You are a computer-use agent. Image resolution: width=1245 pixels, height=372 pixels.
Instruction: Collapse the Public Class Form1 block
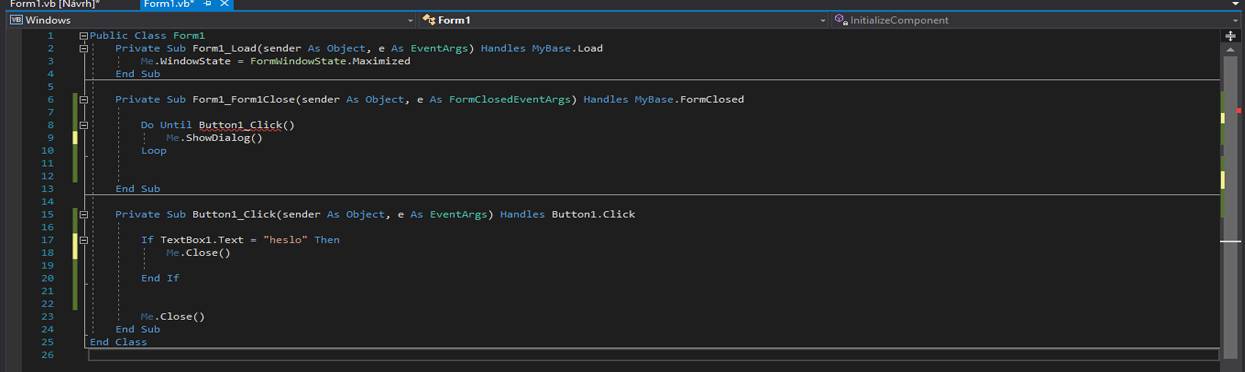tap(84, 35)
